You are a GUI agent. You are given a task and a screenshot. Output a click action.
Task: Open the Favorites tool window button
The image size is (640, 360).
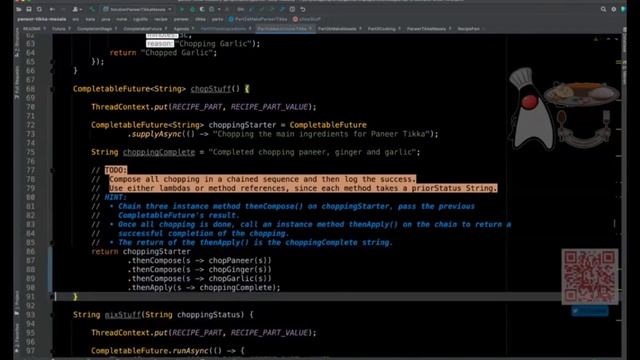(17, 339)
